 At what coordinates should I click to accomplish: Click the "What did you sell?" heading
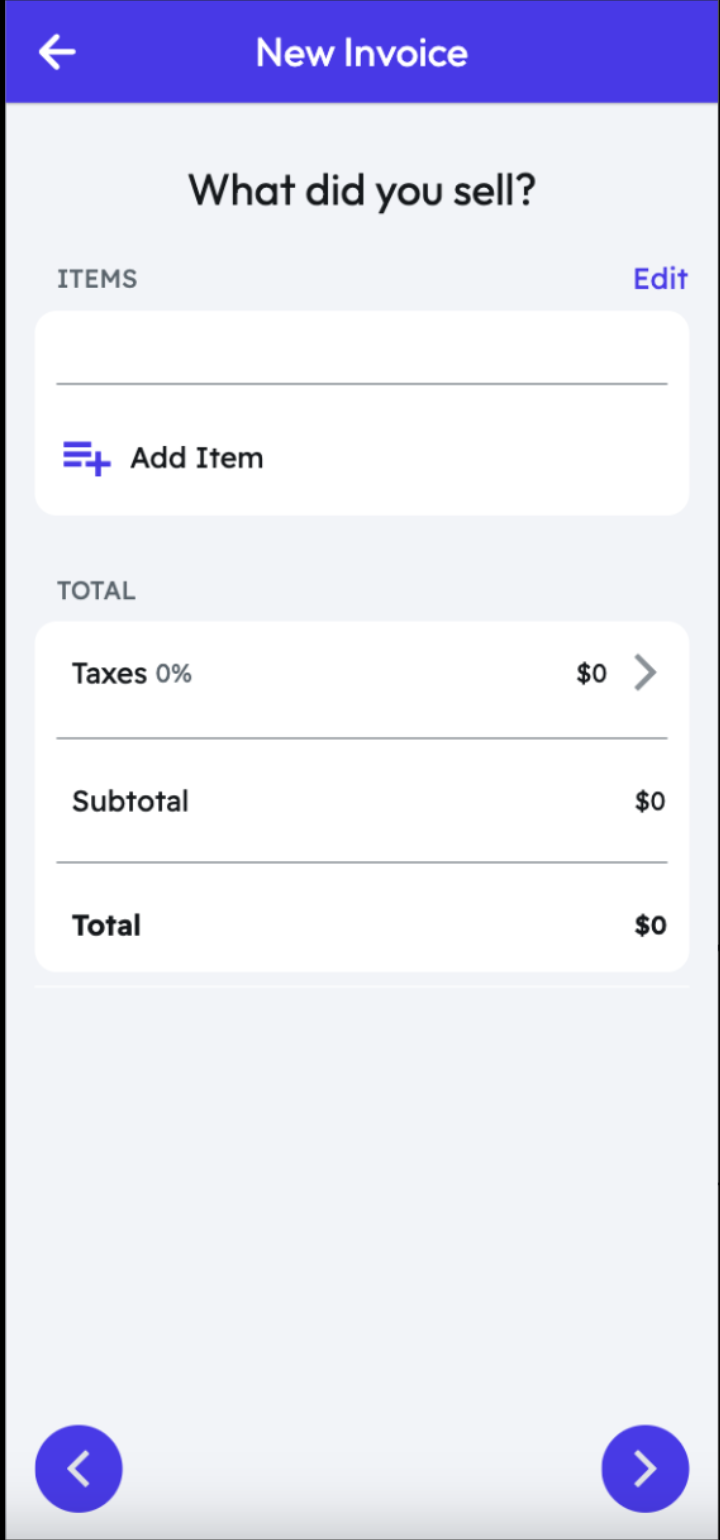click(x=362, y=190)
